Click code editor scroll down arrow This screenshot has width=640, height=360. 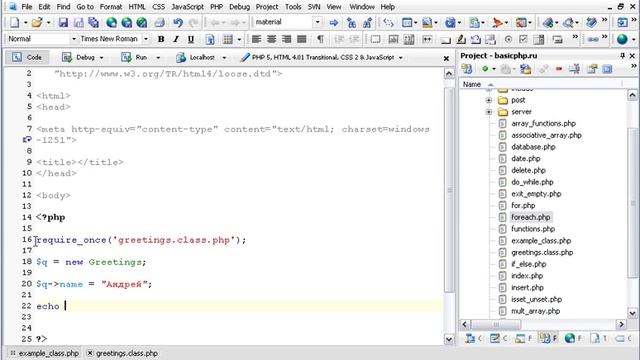449,339
